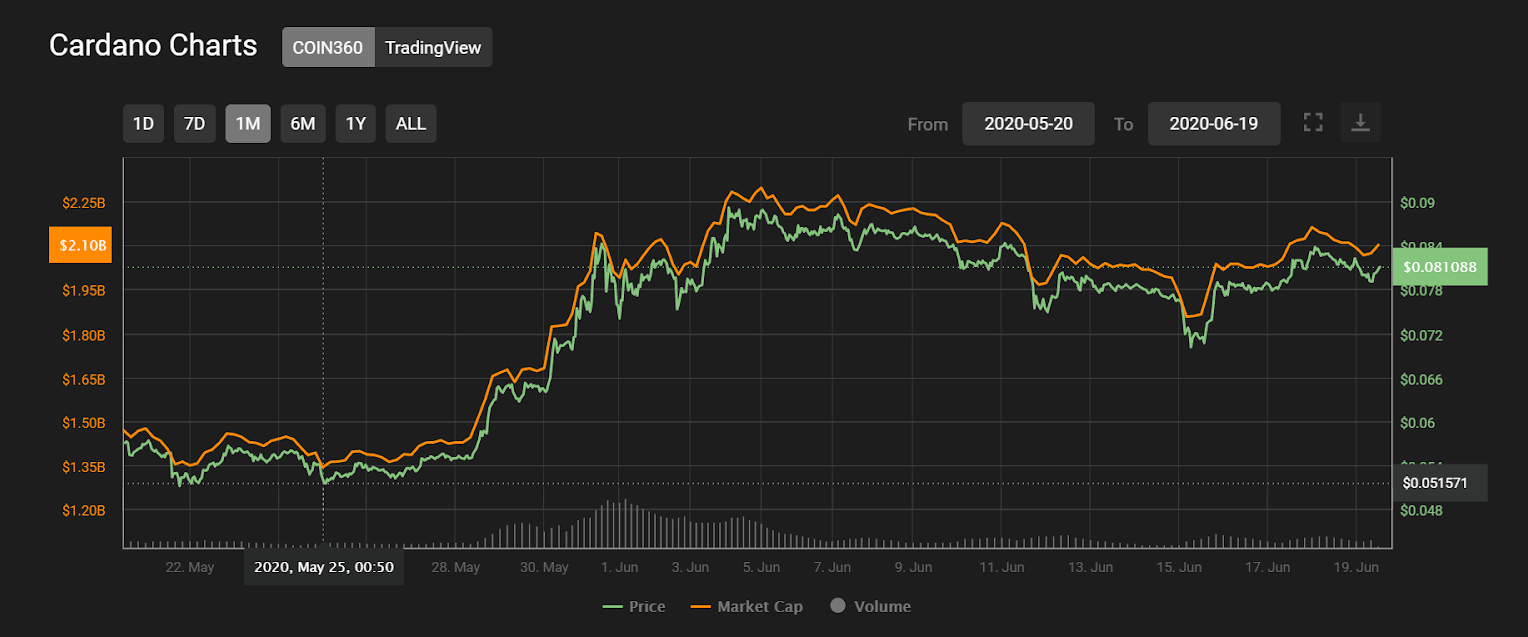Open the To date field 2020-06-19

click(1213, 124)
